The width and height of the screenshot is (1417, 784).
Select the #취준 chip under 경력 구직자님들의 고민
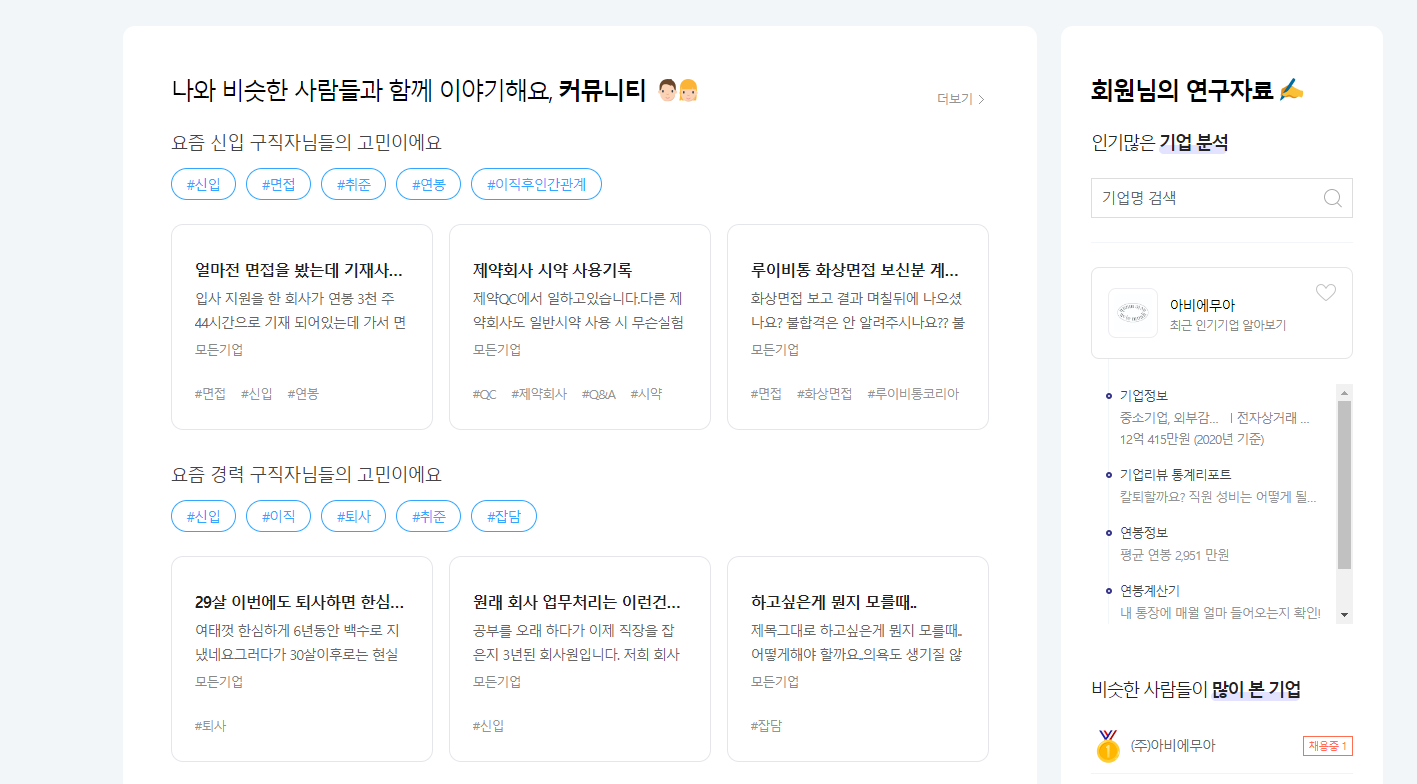click(x=428, y=516)
